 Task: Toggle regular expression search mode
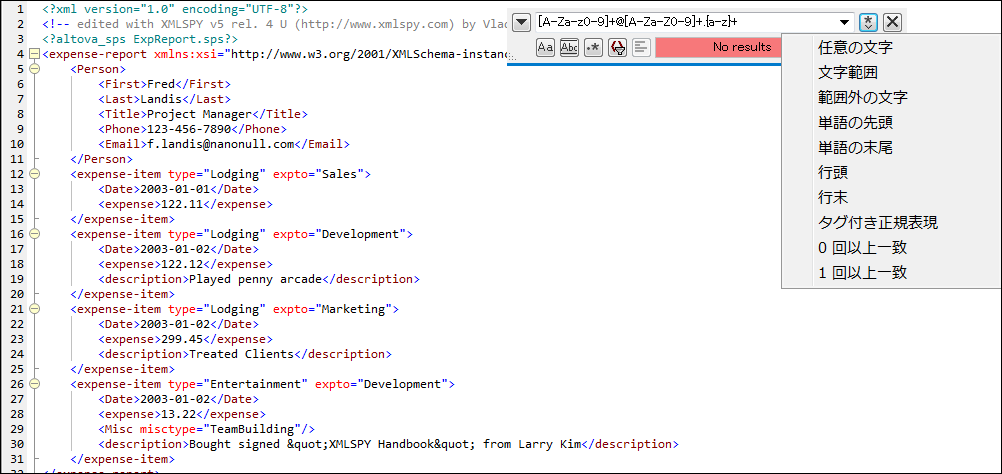[593, 47]
